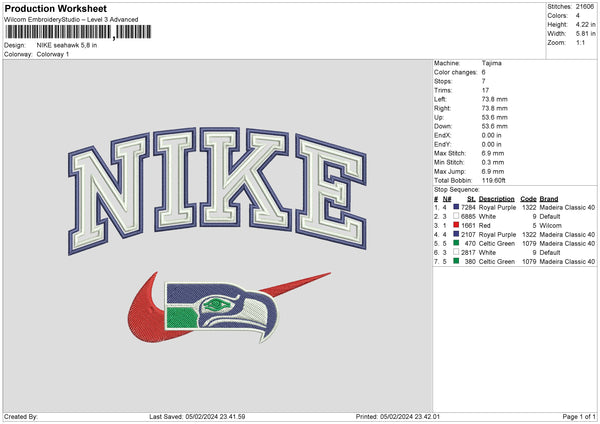Click stitch count '2817' in row 6
This screenshot has width=600, height=424.
pos(468,253)
